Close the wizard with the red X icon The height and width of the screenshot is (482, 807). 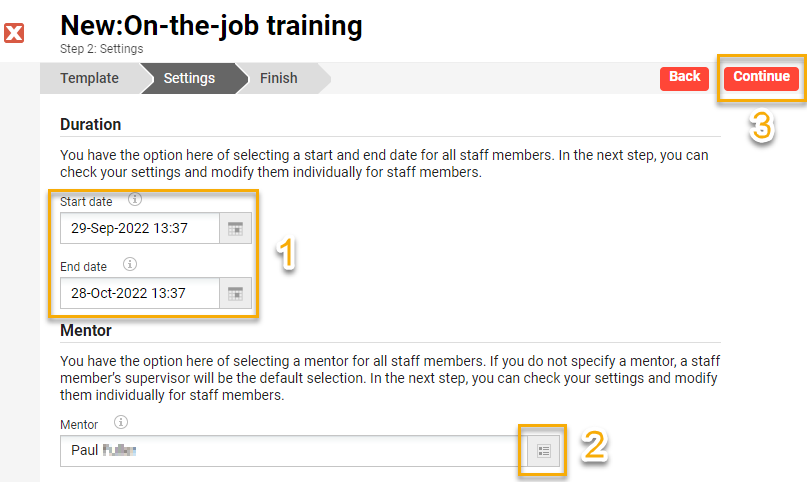(x=14, y=34)
